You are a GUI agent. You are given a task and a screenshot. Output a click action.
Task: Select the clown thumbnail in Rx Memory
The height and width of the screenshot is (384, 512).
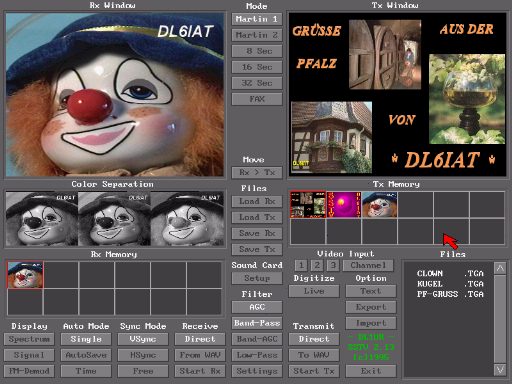coord(25,275)
